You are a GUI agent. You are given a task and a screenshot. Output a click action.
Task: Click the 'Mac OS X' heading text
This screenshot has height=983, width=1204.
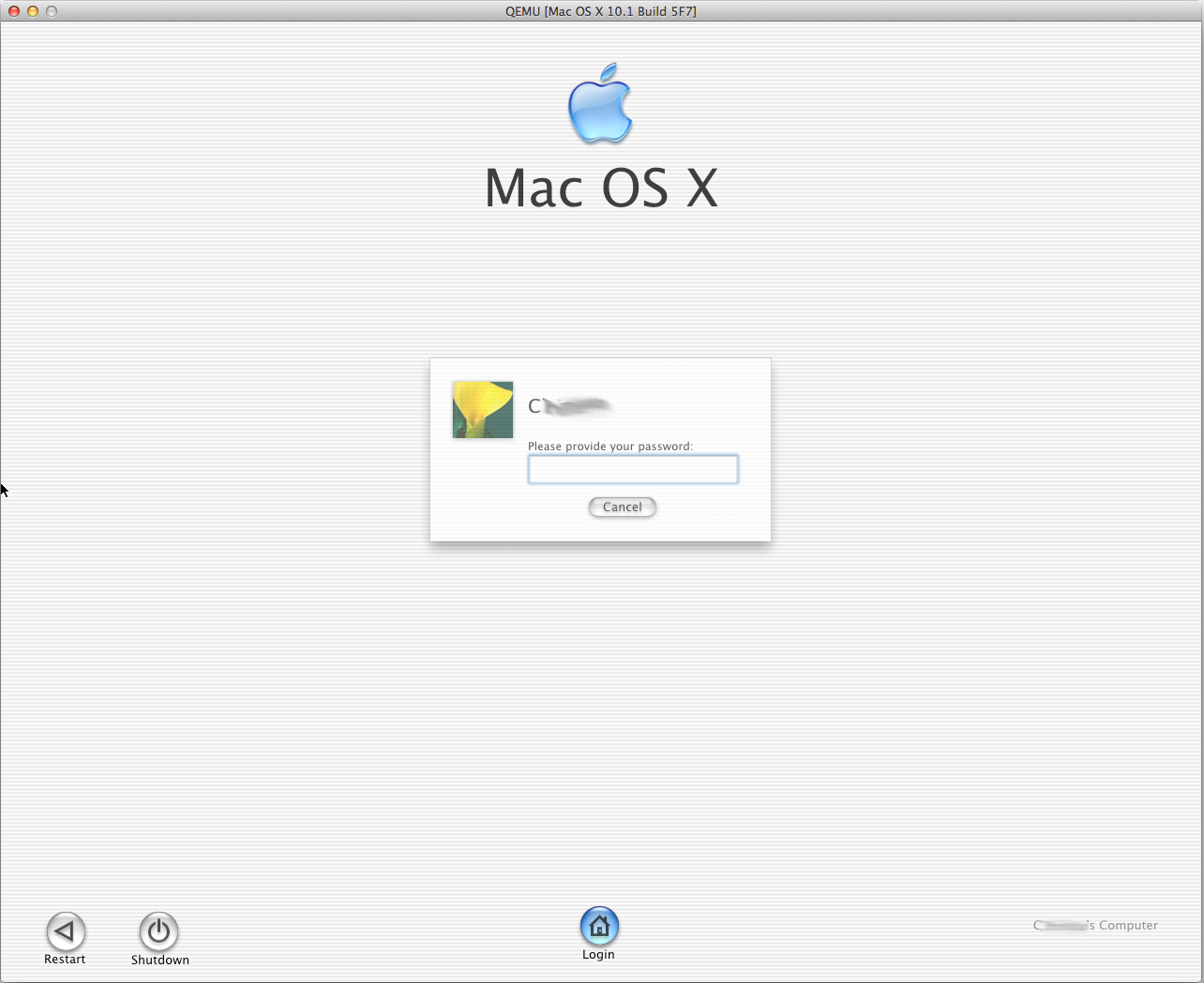(601, 188)
